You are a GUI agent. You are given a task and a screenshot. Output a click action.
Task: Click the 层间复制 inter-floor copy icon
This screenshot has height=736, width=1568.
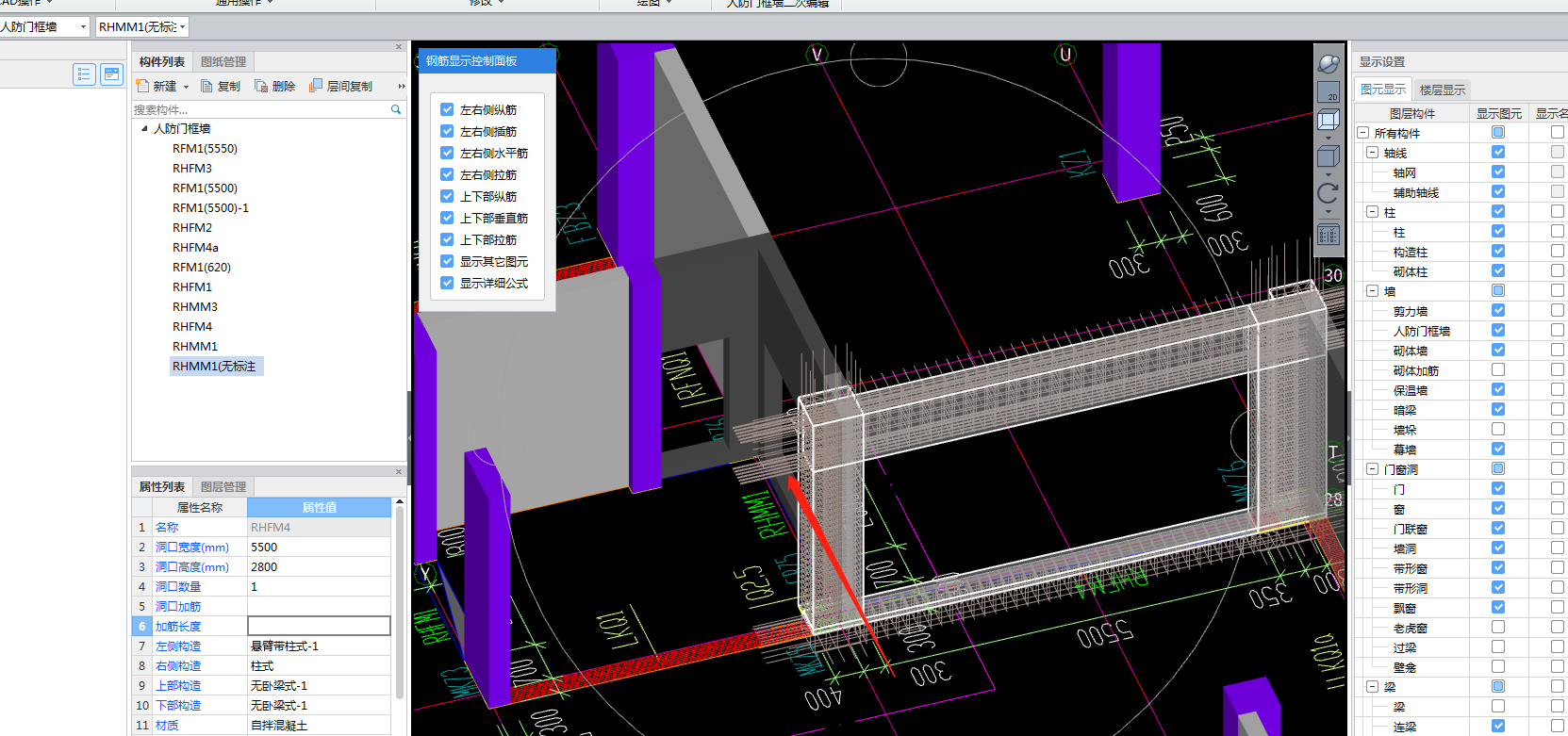(316, 86)
